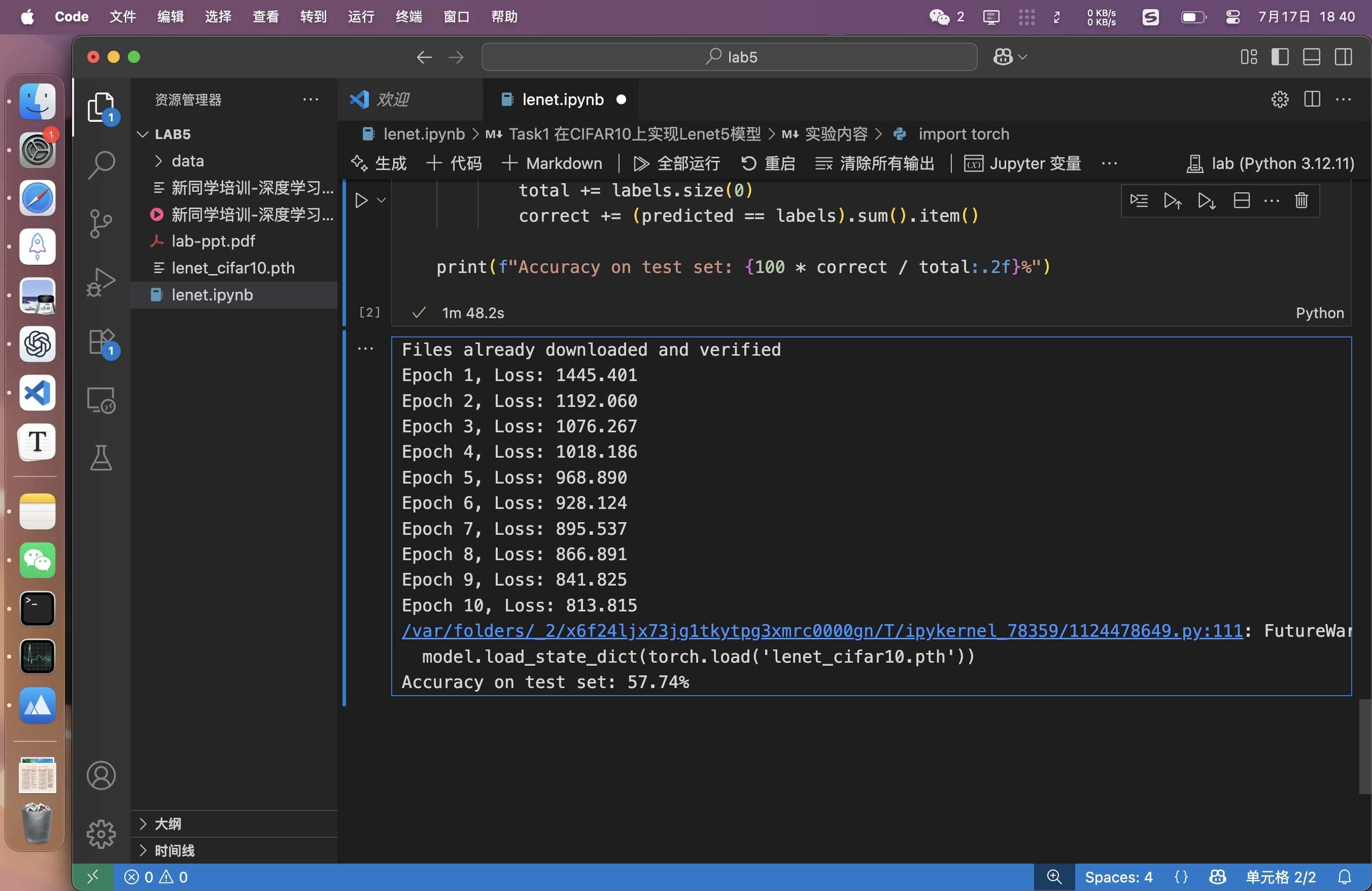Click 全部运行 to run all cells
This screenshot has height=891, width=1372.
tap(677, 164)
